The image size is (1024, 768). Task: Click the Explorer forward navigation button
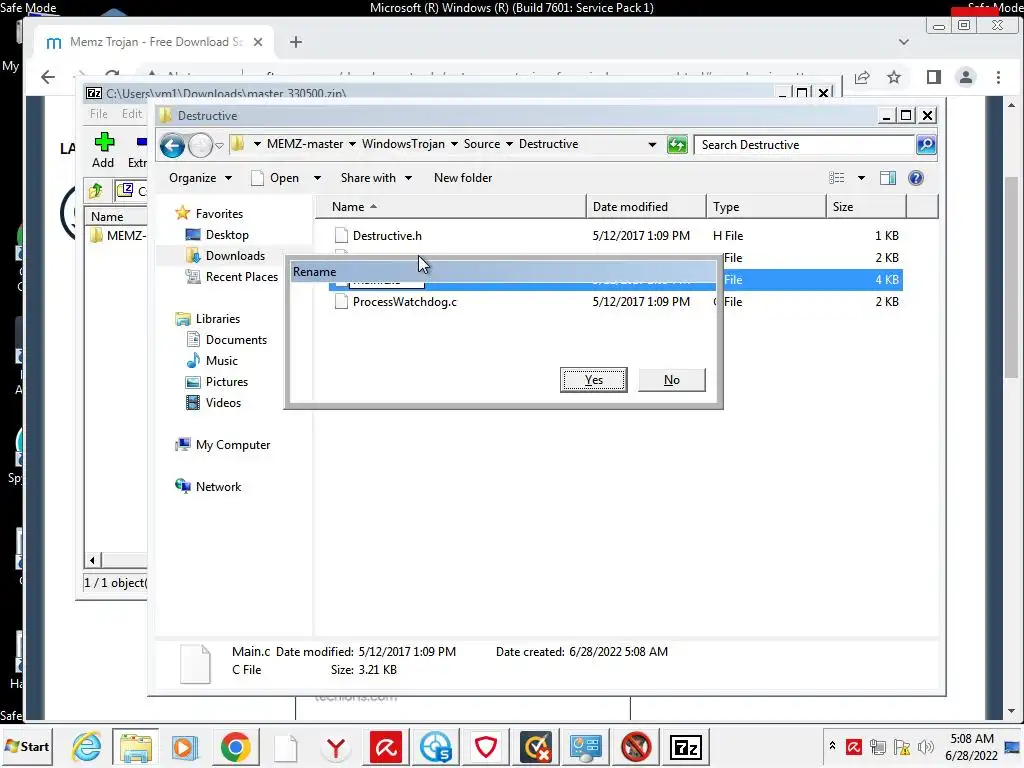(200, 145)
